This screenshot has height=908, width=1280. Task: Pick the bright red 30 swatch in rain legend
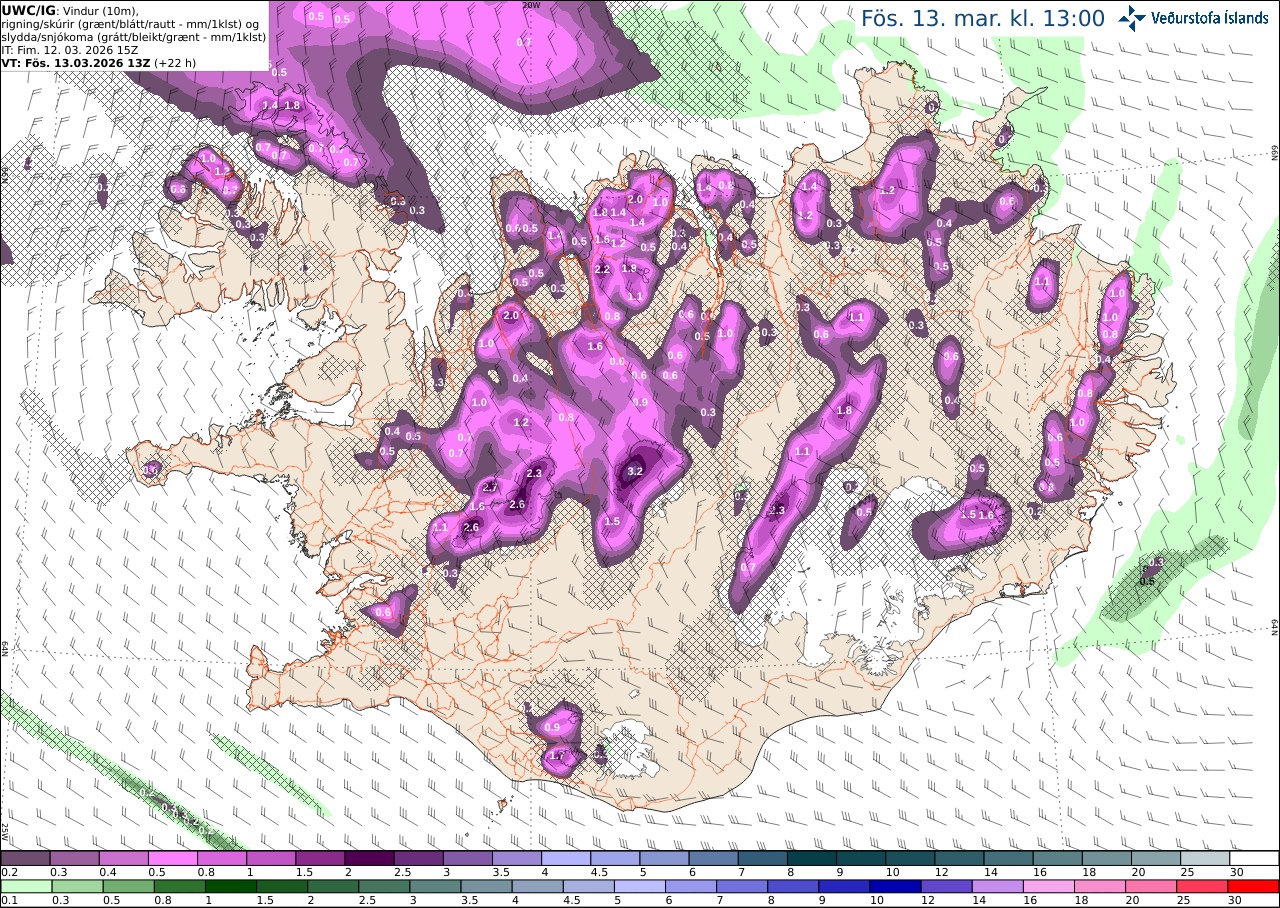point(1254,886)
